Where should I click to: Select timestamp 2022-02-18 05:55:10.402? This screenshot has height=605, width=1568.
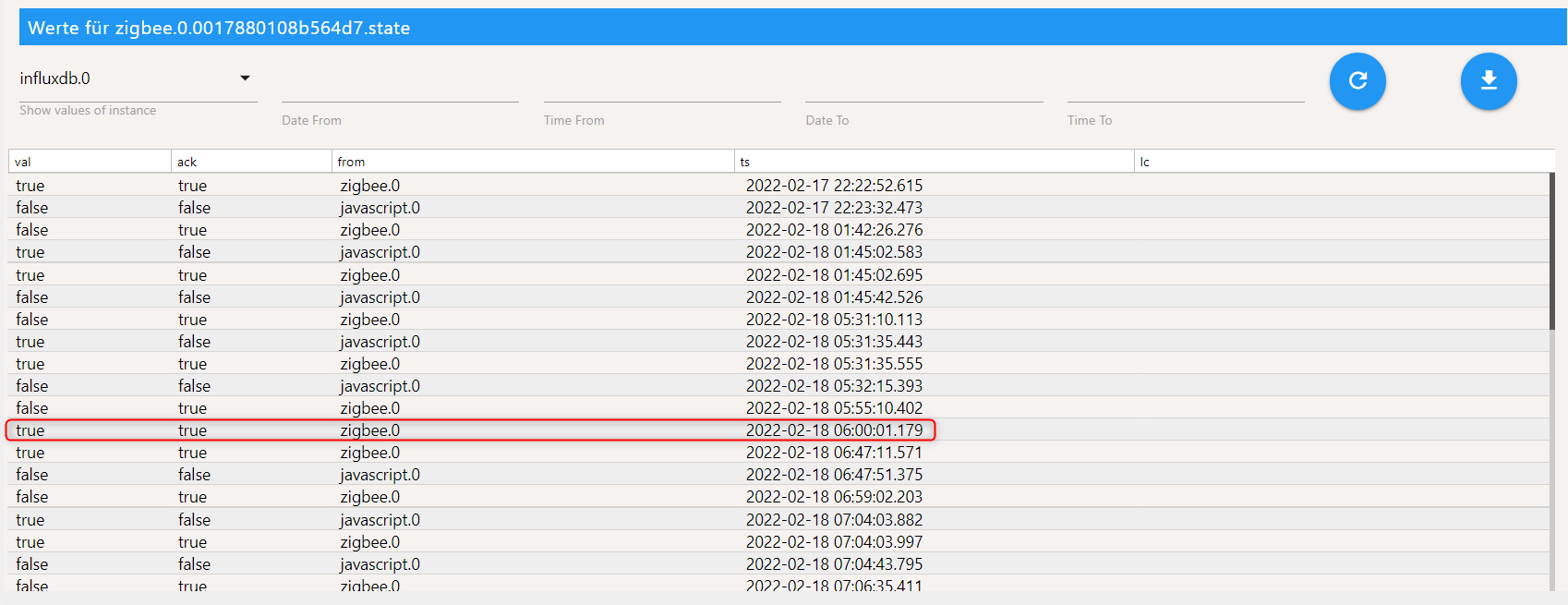click(x=834, y=408)
